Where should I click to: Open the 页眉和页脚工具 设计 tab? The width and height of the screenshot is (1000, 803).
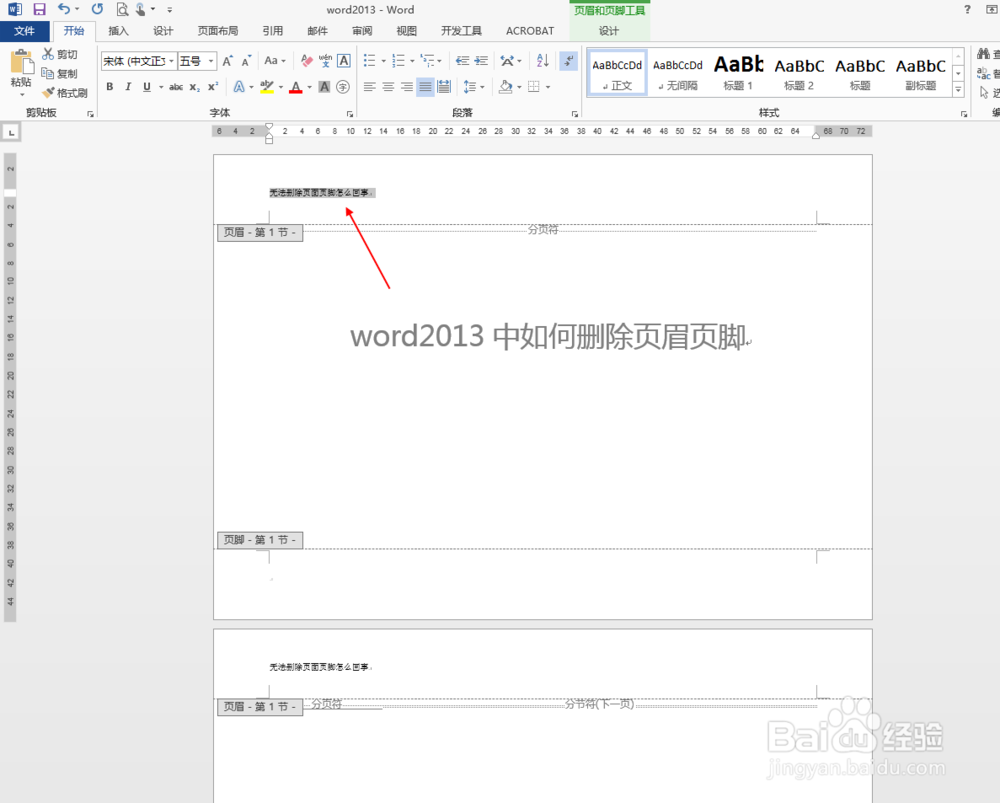click(x=609, y=31)
